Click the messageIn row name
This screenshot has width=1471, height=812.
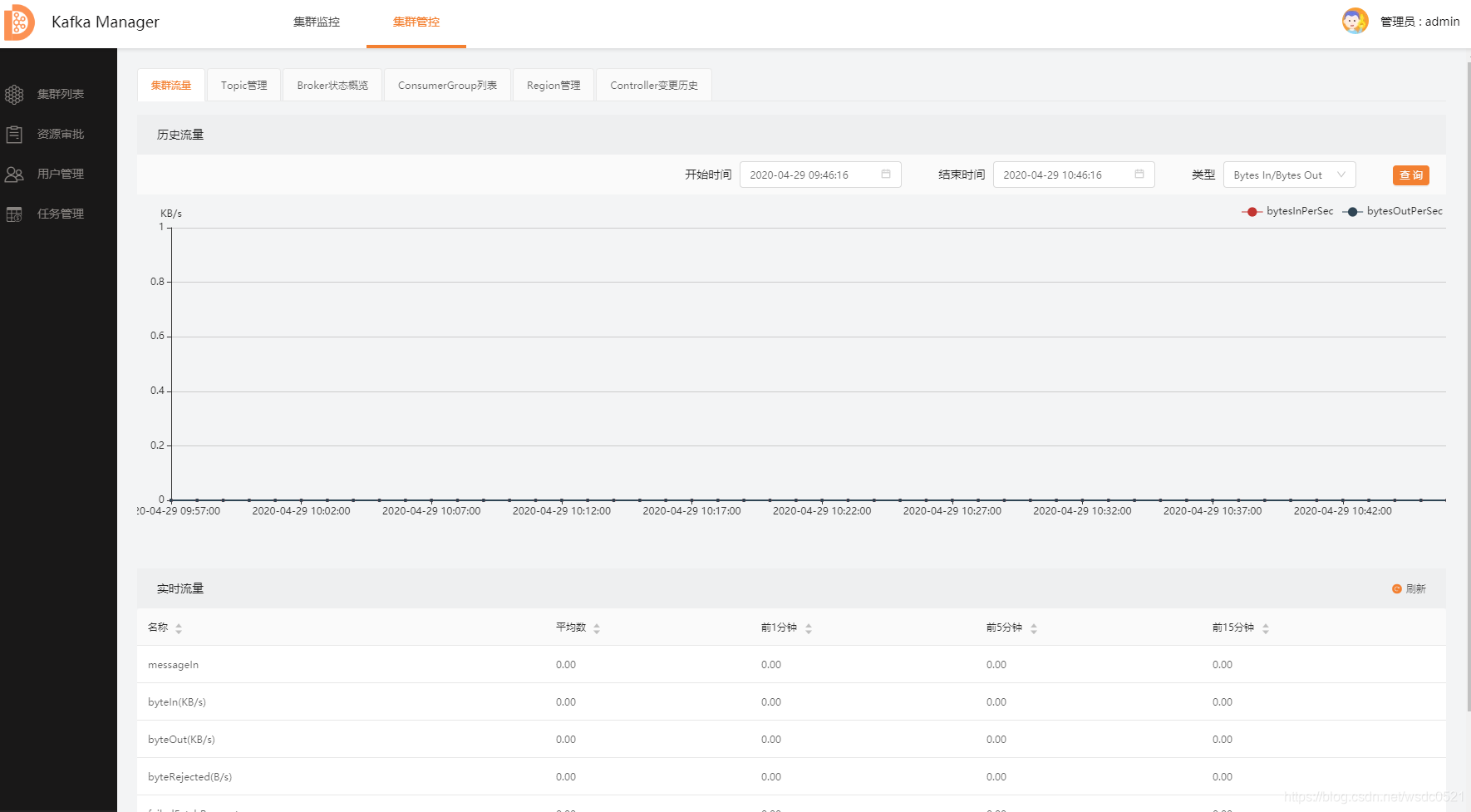point(173,665)
